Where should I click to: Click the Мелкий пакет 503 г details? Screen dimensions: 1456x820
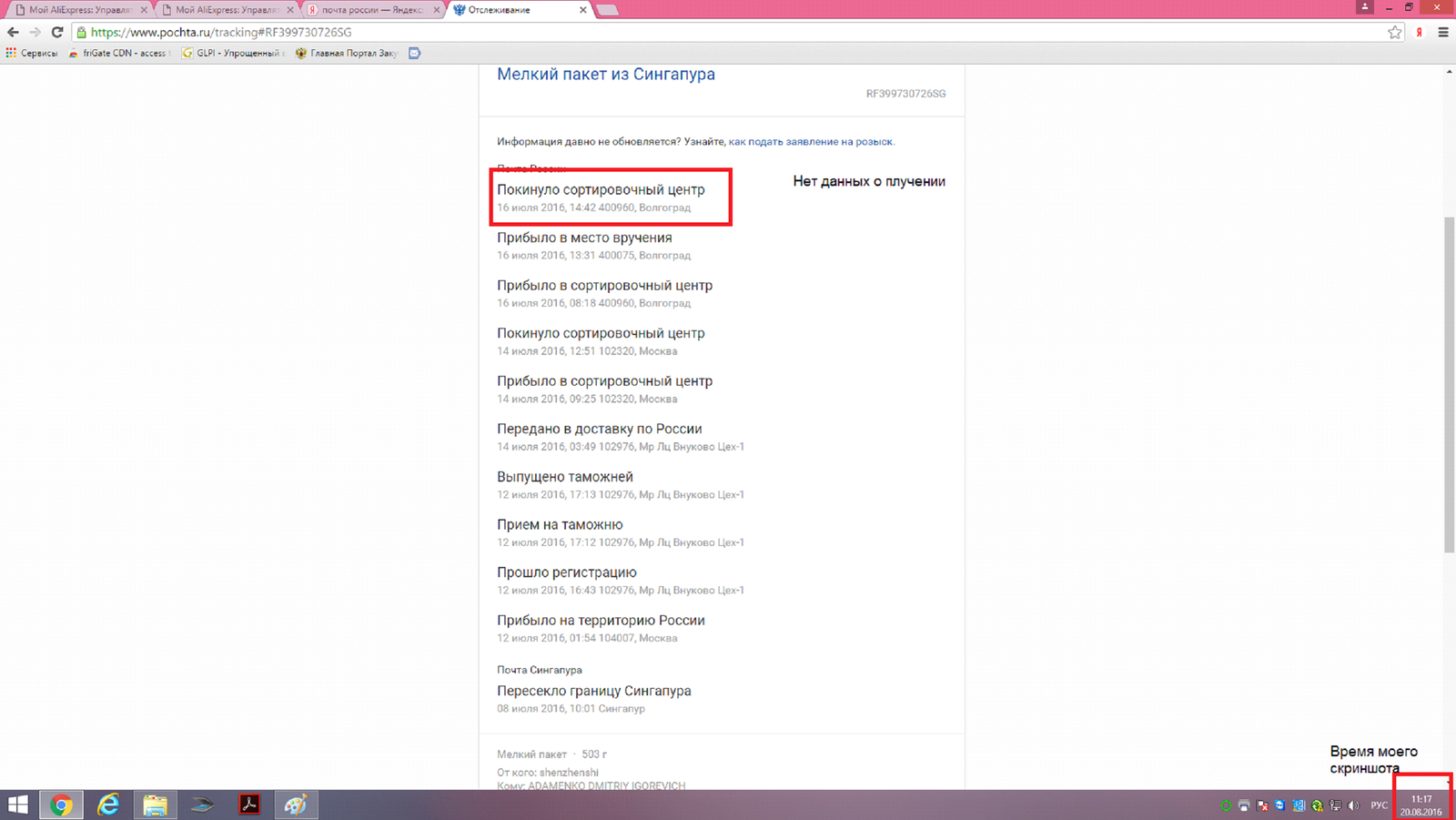[551, 754]
